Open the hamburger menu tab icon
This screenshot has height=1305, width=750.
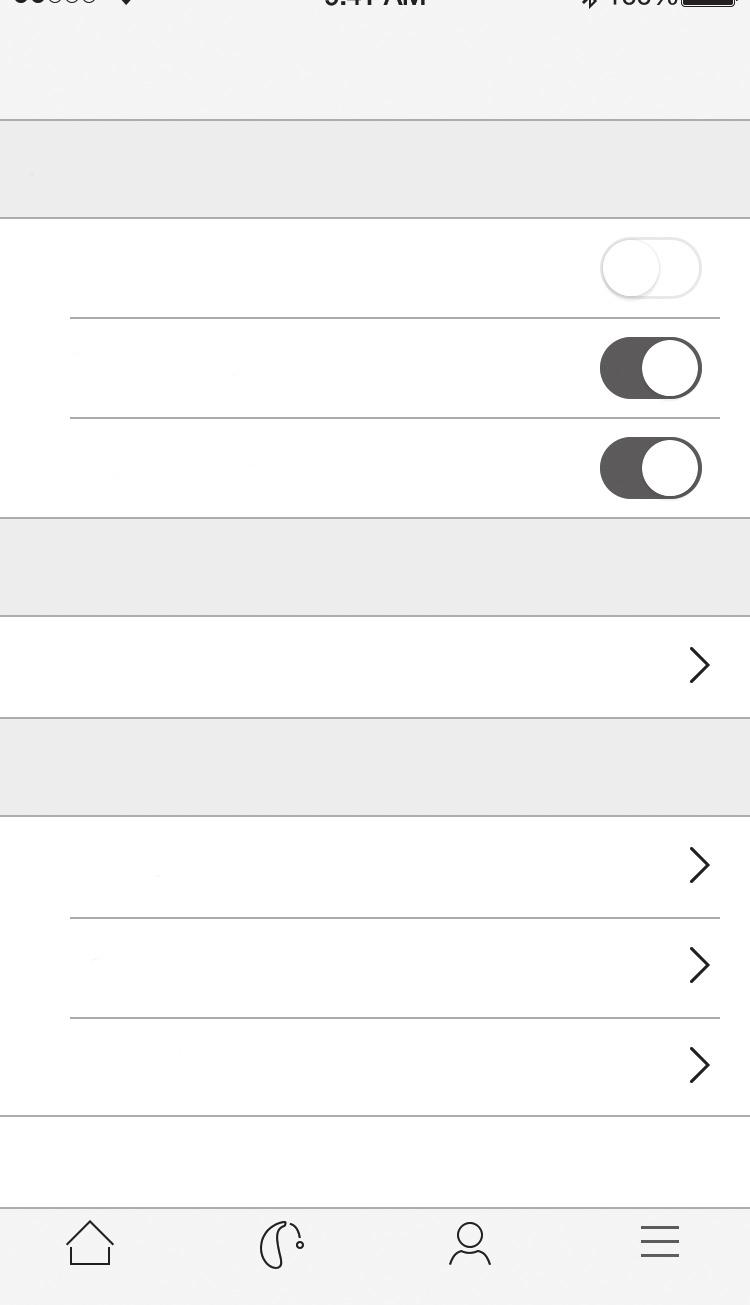coord(660,1241)
